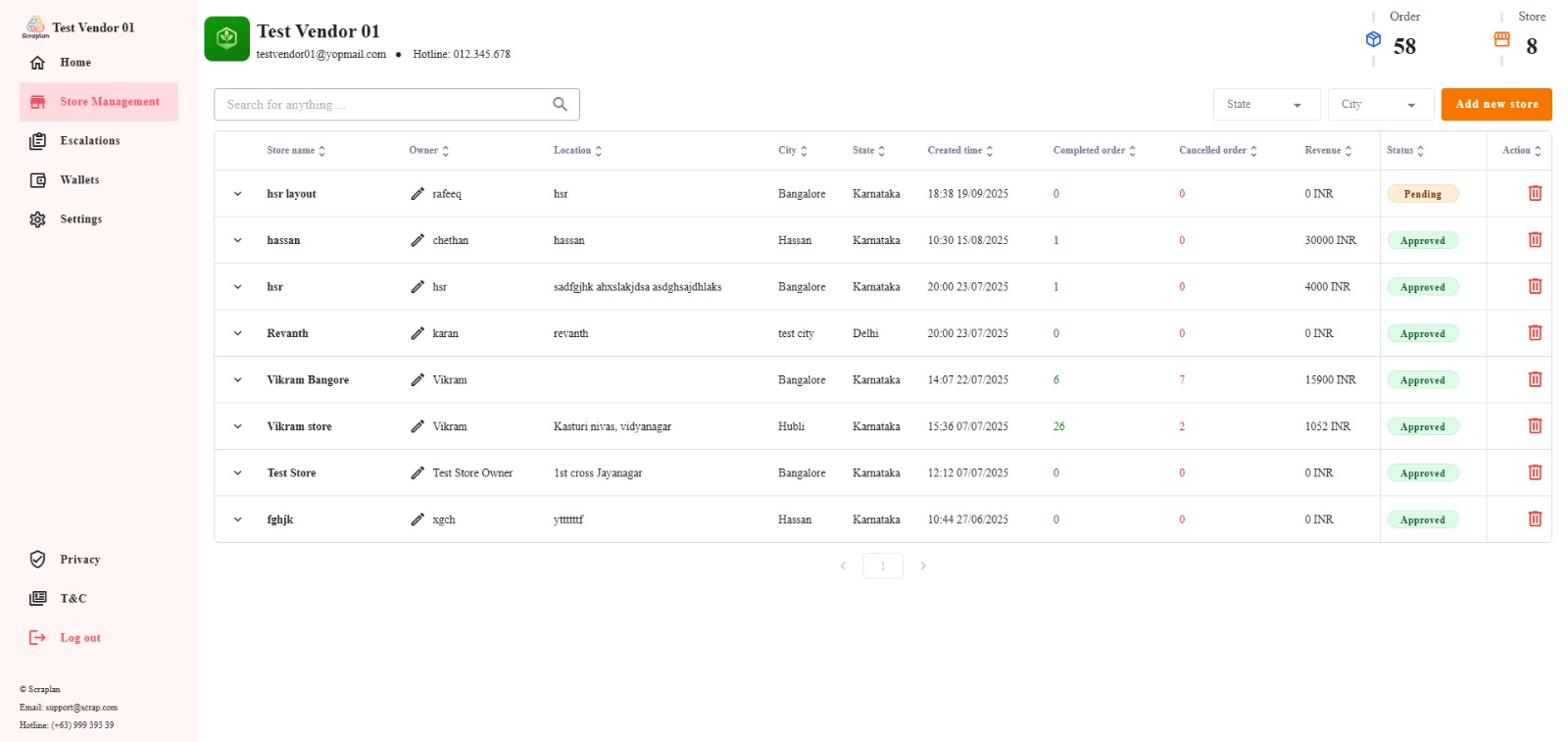The width and height of the screenshot is (1568, 742).
Task: Edit owner rafeeq with pencil icon
Action: [x=417, y=194]
